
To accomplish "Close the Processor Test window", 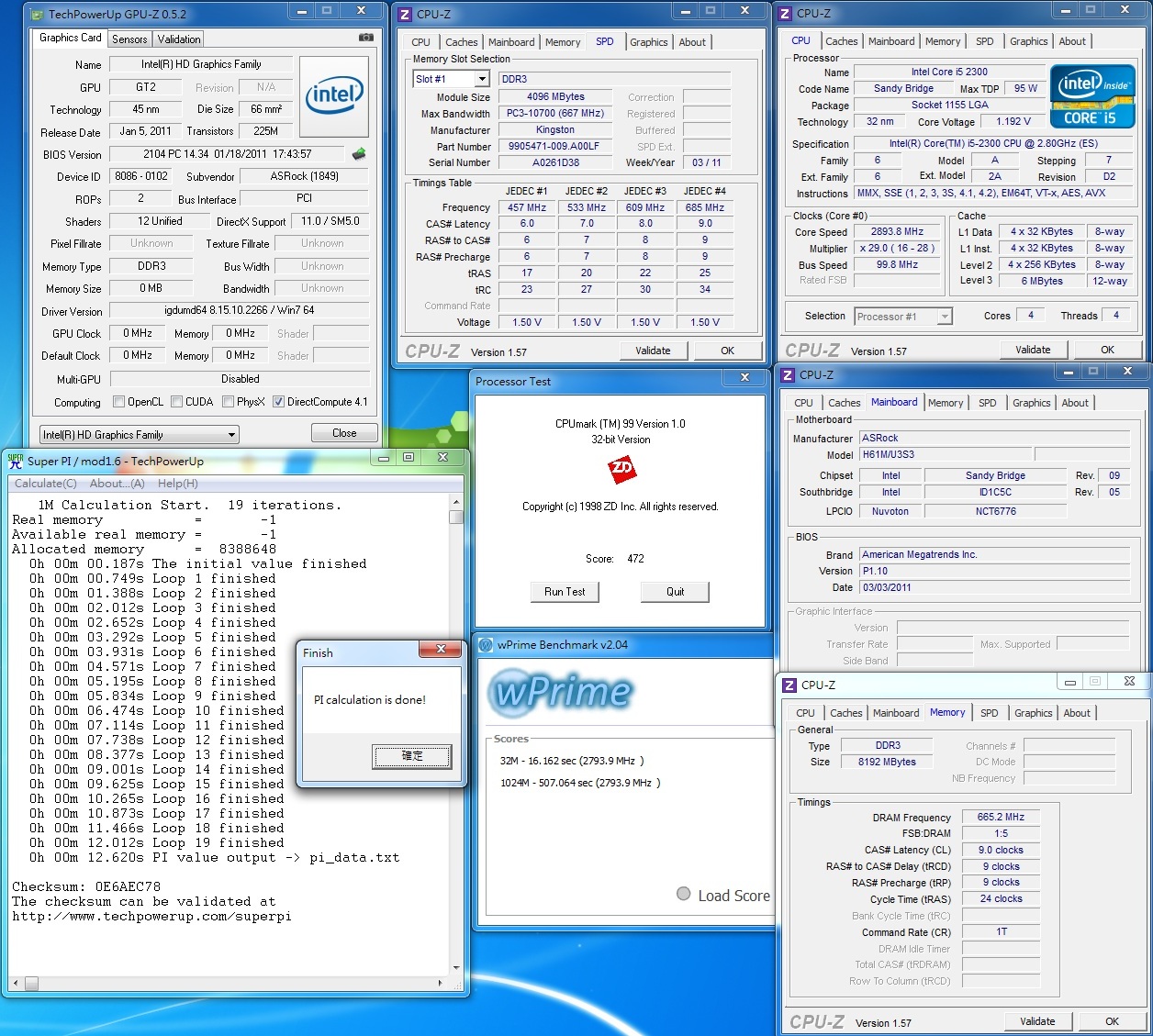I will point(744,377).
